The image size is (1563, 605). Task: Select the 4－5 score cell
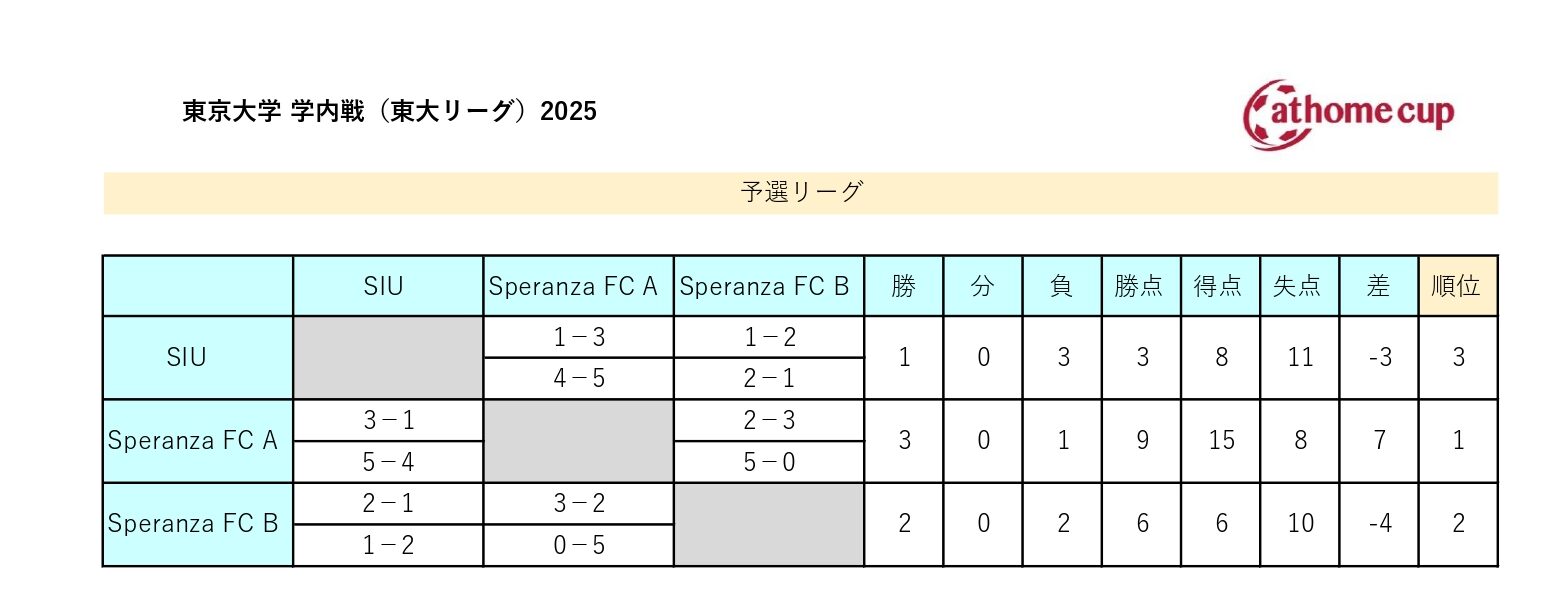coord(578,379)
